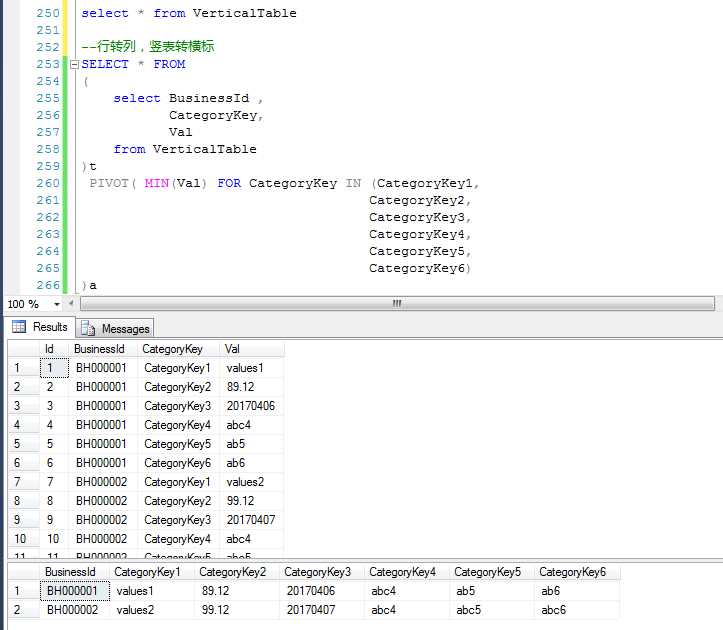Select the Val column header in first grid
This screenshot has width=723, height=630.
[252, 349]
